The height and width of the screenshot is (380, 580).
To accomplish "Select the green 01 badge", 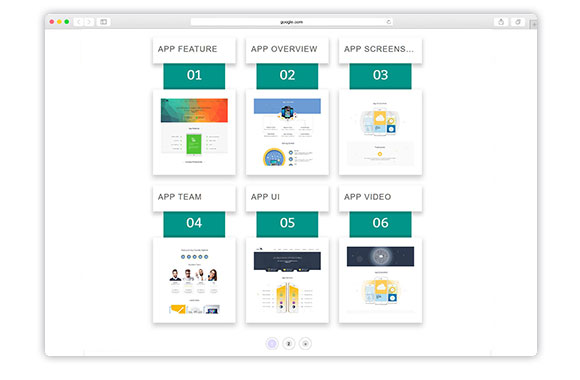I will (194, 76).
